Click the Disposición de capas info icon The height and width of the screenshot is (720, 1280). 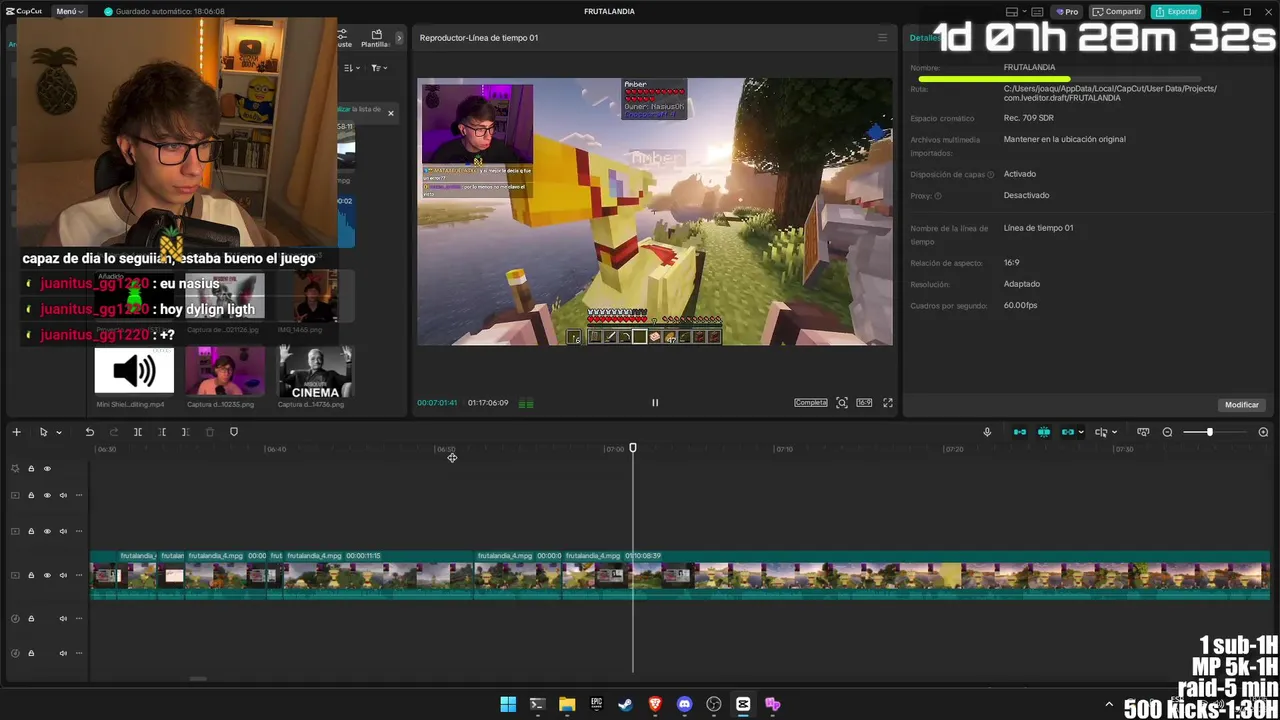pyautogui.click(x=991, y=175)
